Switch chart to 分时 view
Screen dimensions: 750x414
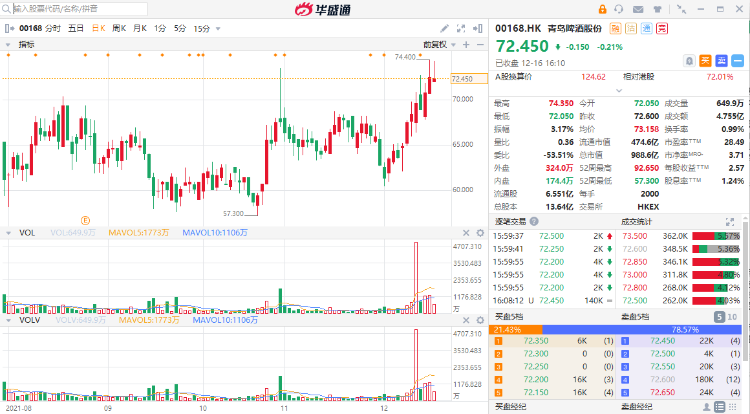pyautogui.click(x=53, y=28)
